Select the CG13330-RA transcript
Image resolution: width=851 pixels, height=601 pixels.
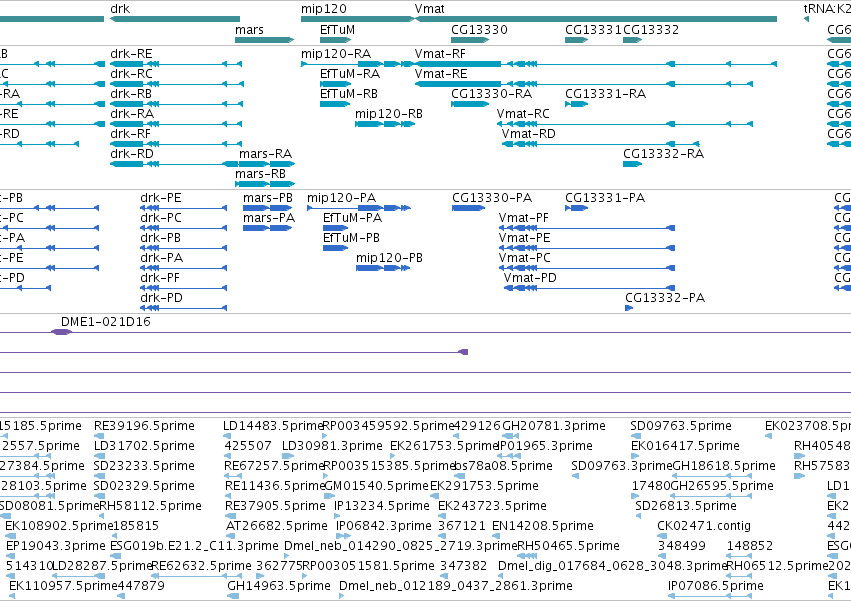click(x=470, y=104)
